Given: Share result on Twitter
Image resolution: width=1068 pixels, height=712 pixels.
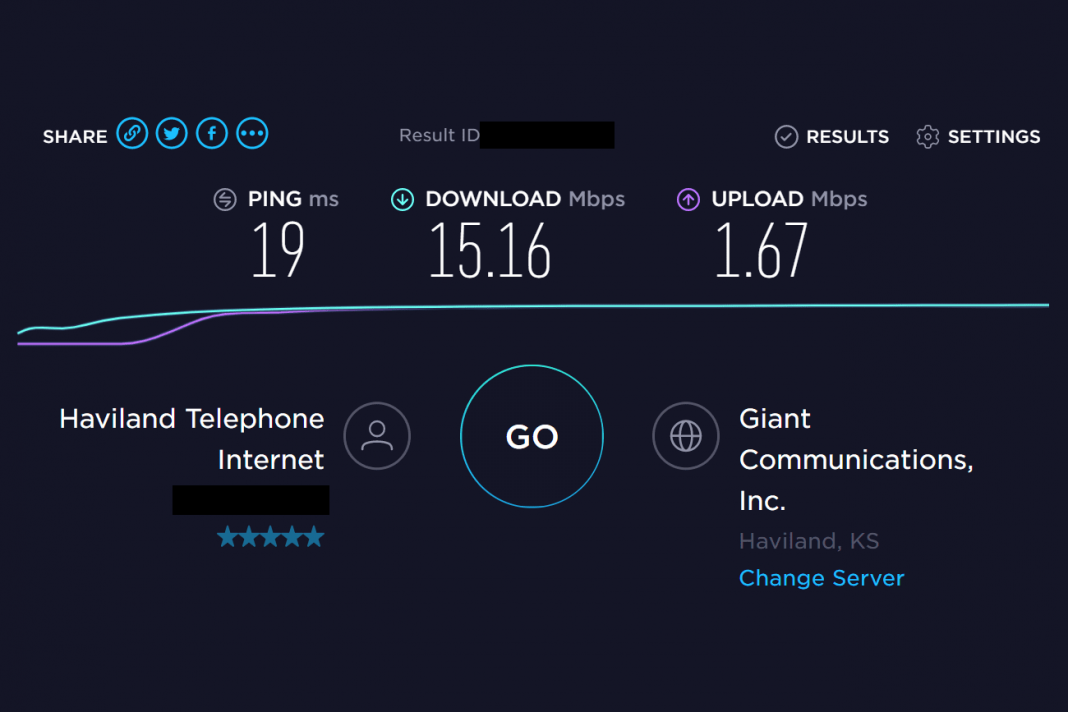Looking at the screenshot, I should 172,133.
